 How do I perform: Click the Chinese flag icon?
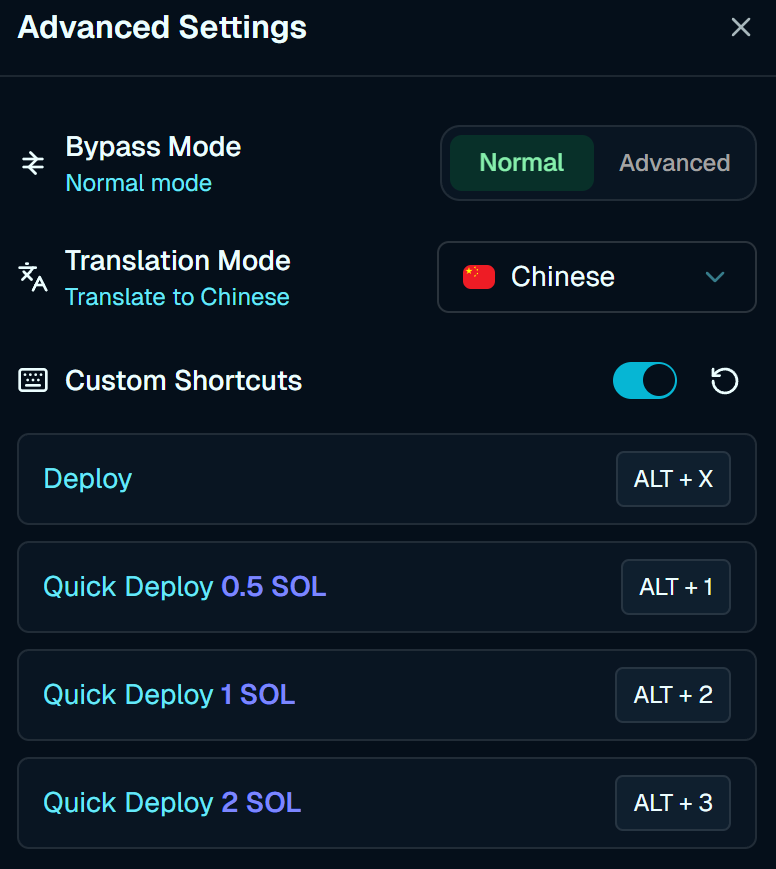tap(479, 277)
